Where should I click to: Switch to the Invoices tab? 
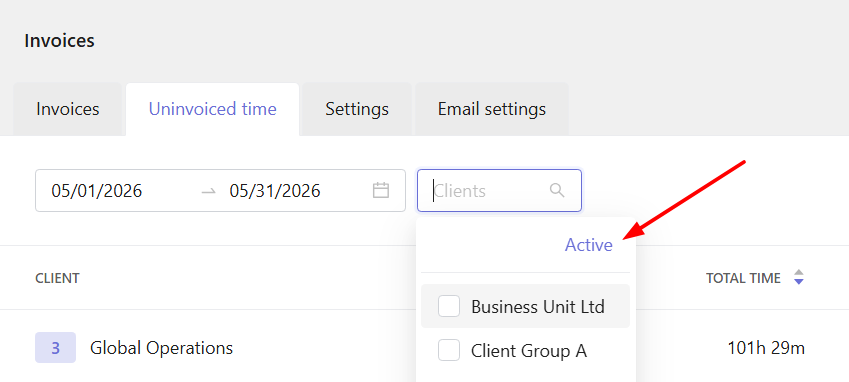[68, 109]
